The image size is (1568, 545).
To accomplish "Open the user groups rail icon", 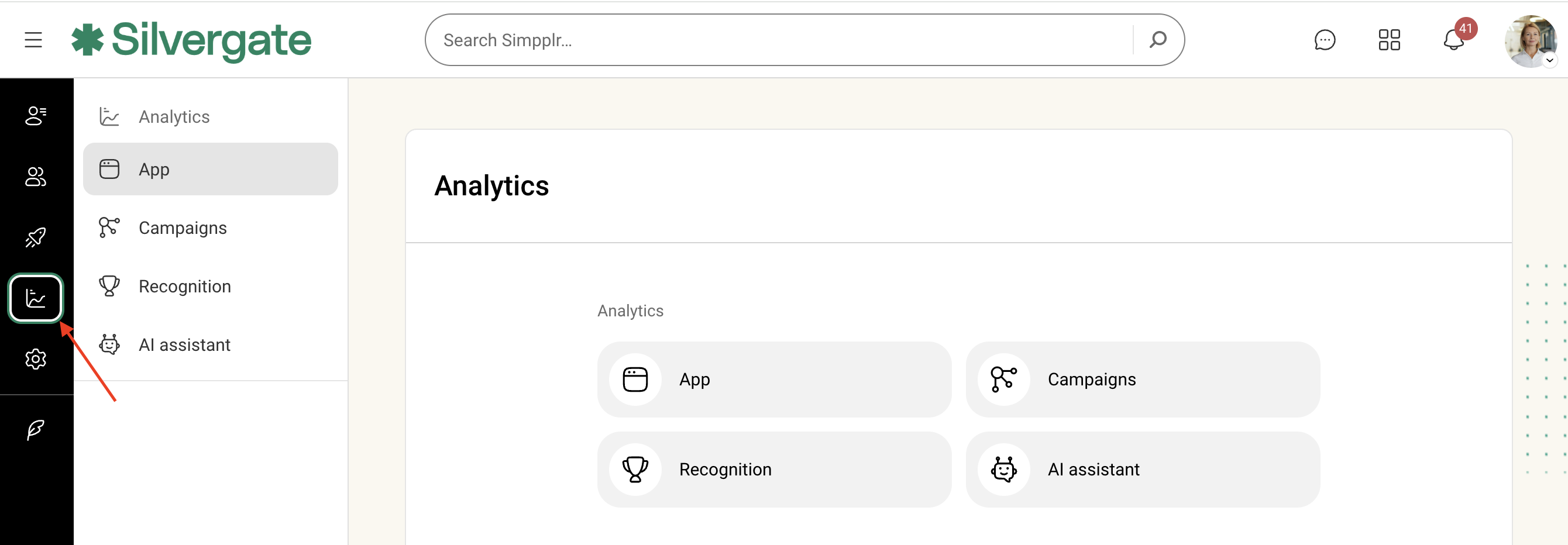I will point(36,177).
